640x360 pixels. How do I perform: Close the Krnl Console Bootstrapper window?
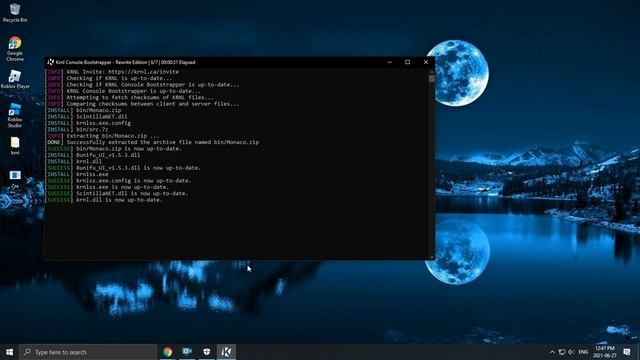pyautogui.click(x=426, y=62)
